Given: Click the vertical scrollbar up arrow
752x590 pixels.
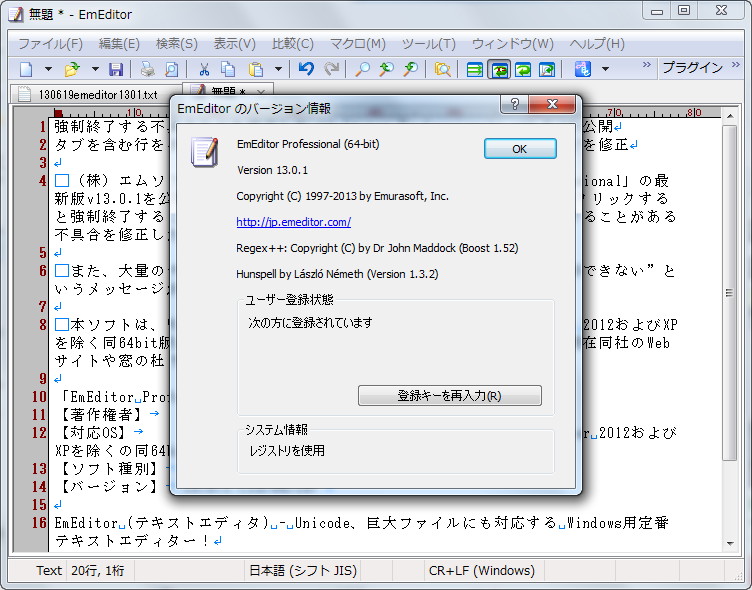Looking at the screenshot, I should pyautogui.click(x=729, y=117).
